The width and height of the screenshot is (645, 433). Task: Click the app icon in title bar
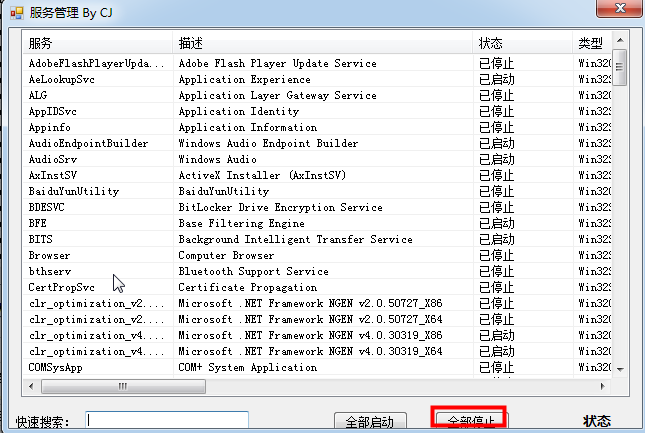tap(17, 13)
